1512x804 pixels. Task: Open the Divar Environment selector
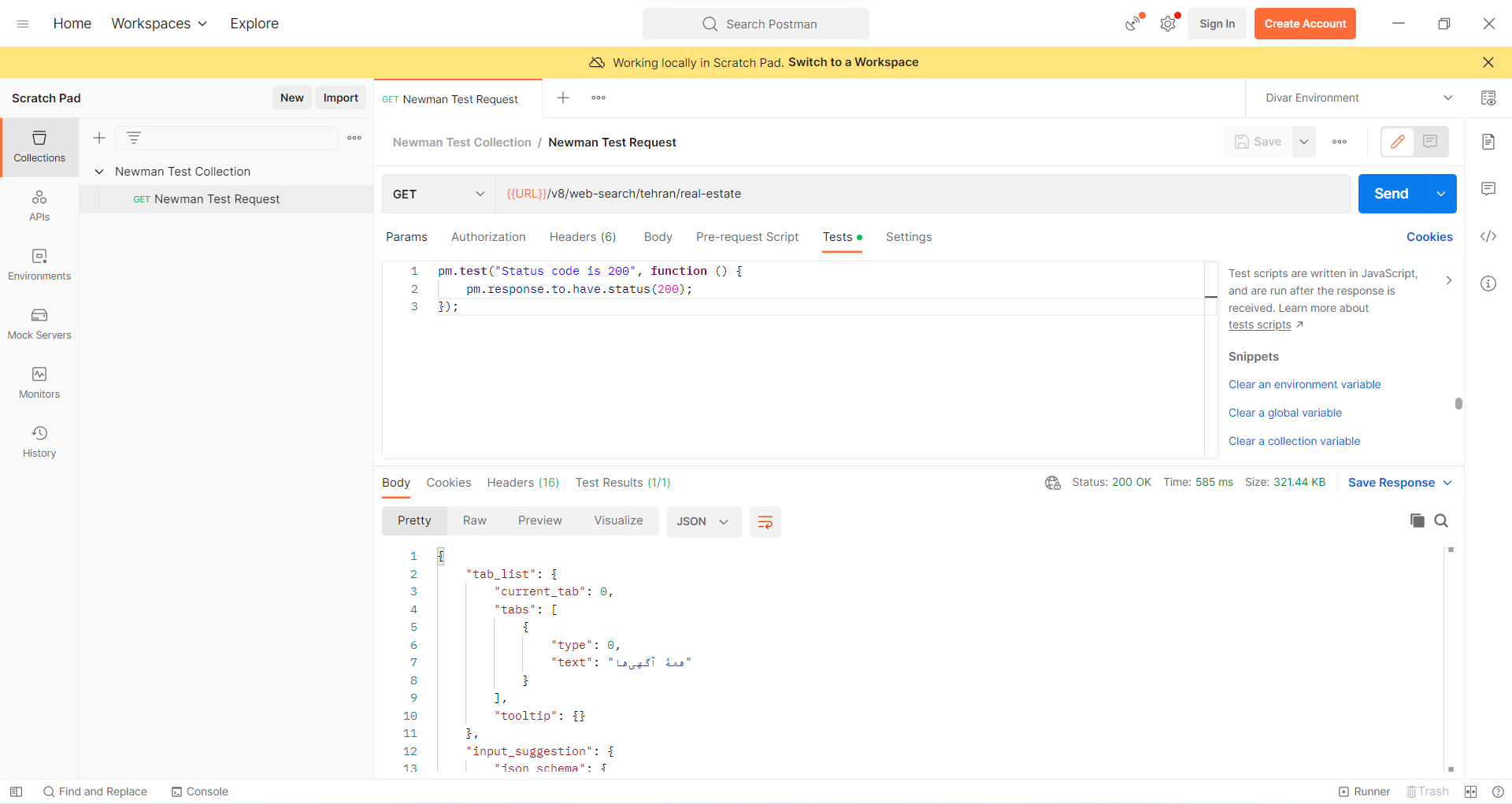click(1358, 98)
